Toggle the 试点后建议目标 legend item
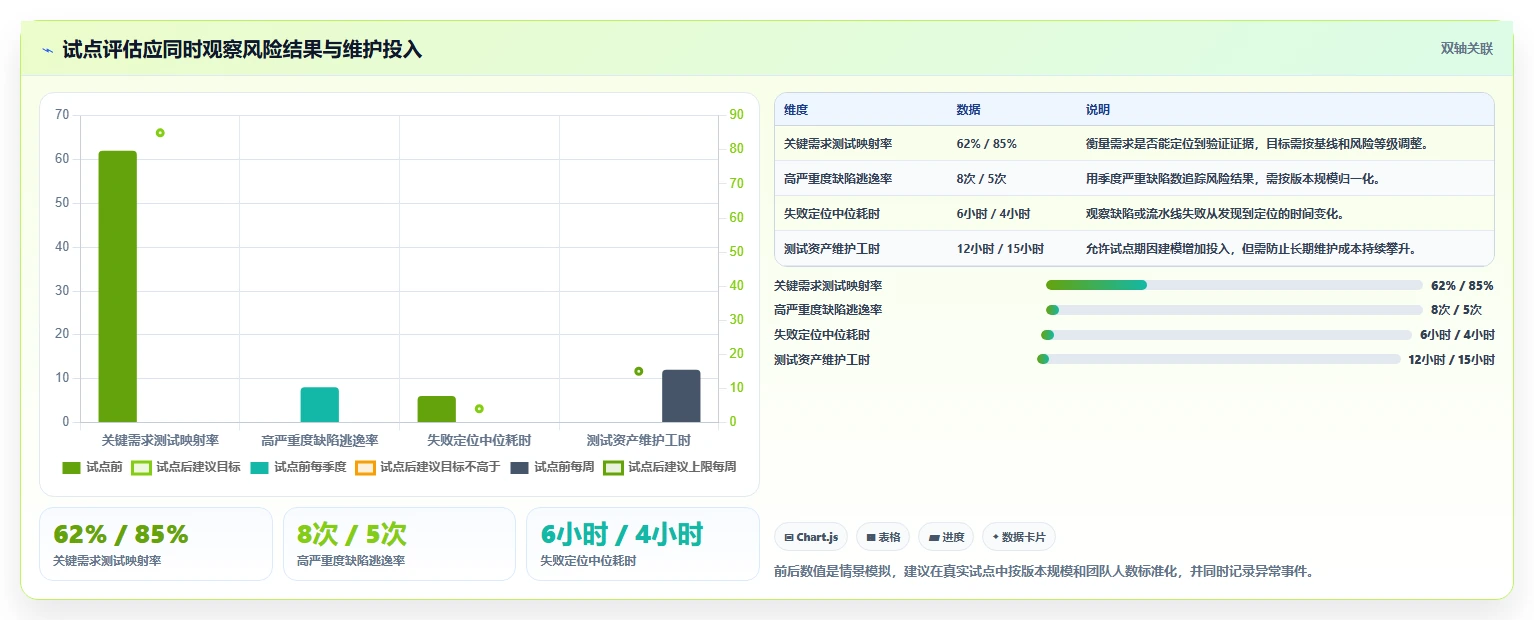The height and width of the screenshot is (620, 1534). pyautogui.click(x=186, y=467)
